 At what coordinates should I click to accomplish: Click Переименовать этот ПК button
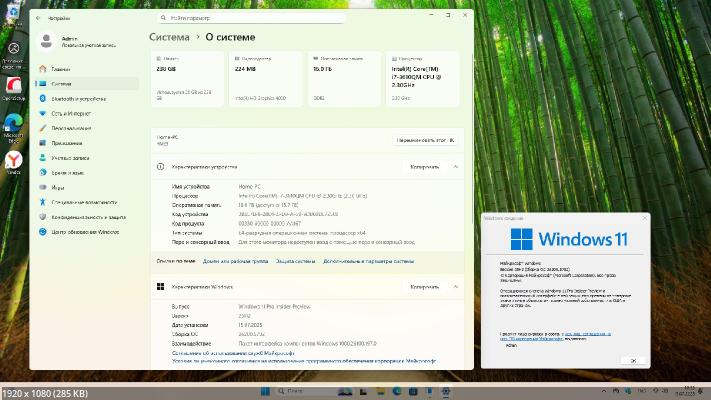click(x=425, y=141)
